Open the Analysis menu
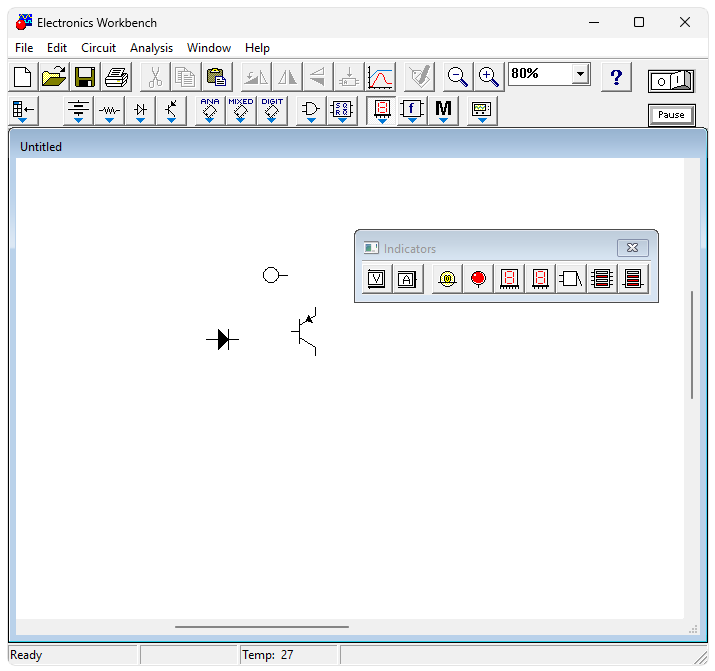Screen dimensions: 715x671 (x=151, y=48)
